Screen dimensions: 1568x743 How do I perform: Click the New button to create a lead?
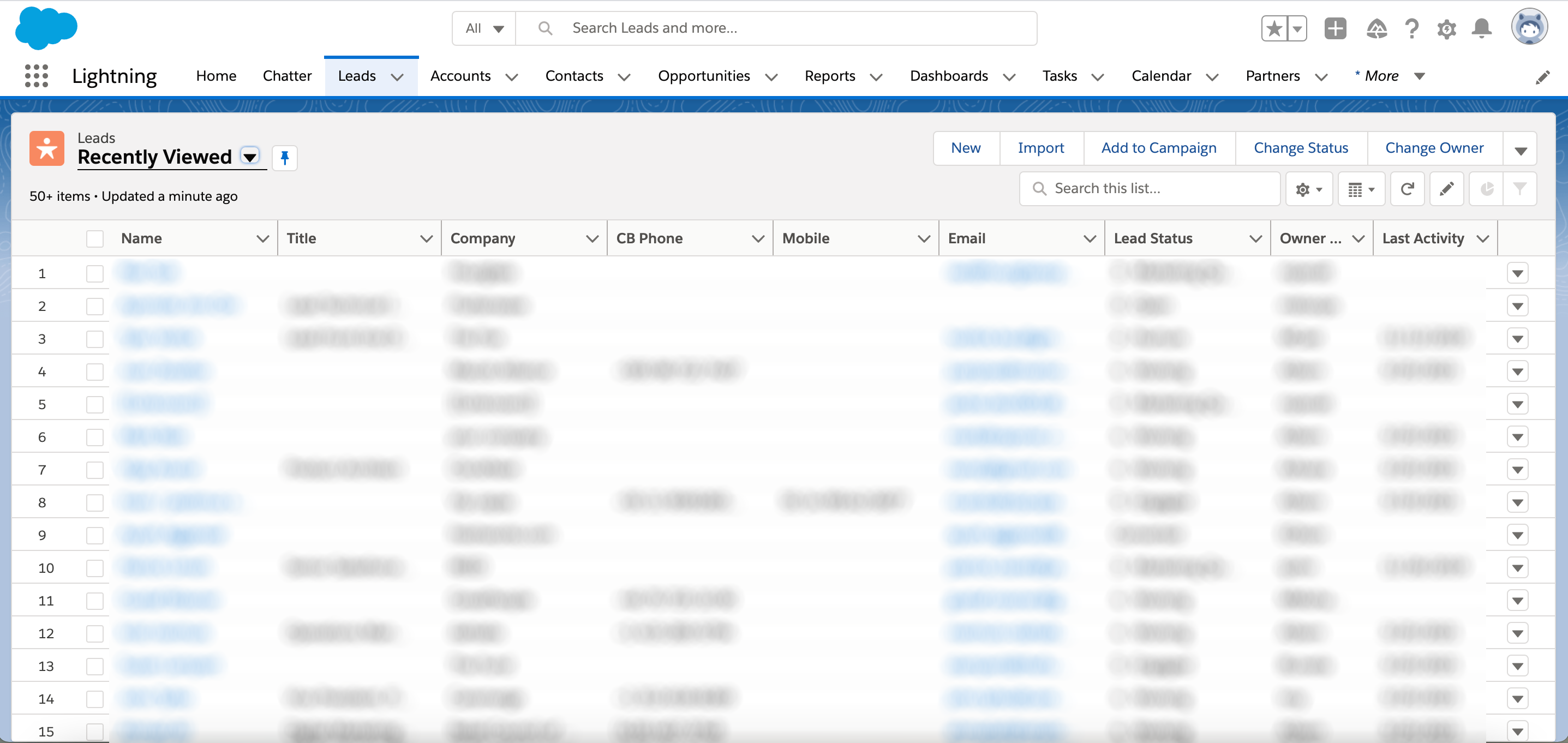[x=965, y=147]
